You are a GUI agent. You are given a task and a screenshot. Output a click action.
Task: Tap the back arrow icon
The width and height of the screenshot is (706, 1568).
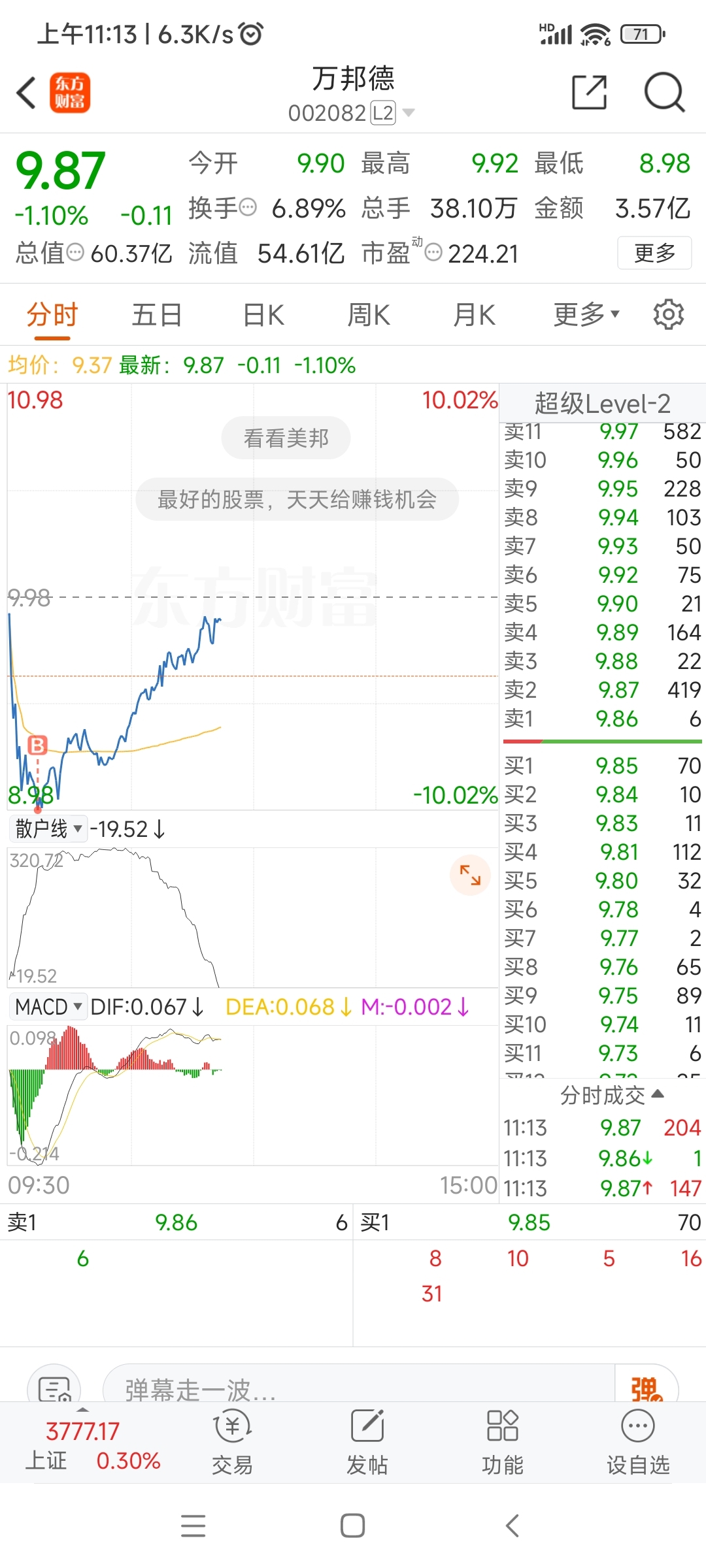tap(26, 92)
